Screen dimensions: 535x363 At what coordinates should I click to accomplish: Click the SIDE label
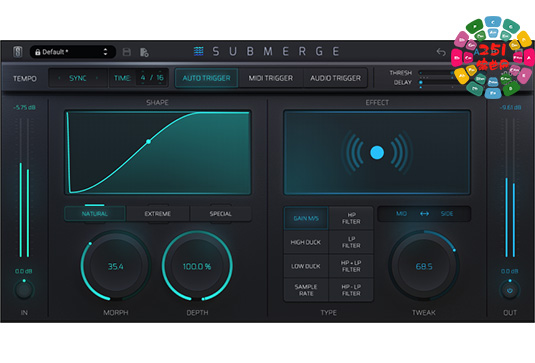coord(447,214)
